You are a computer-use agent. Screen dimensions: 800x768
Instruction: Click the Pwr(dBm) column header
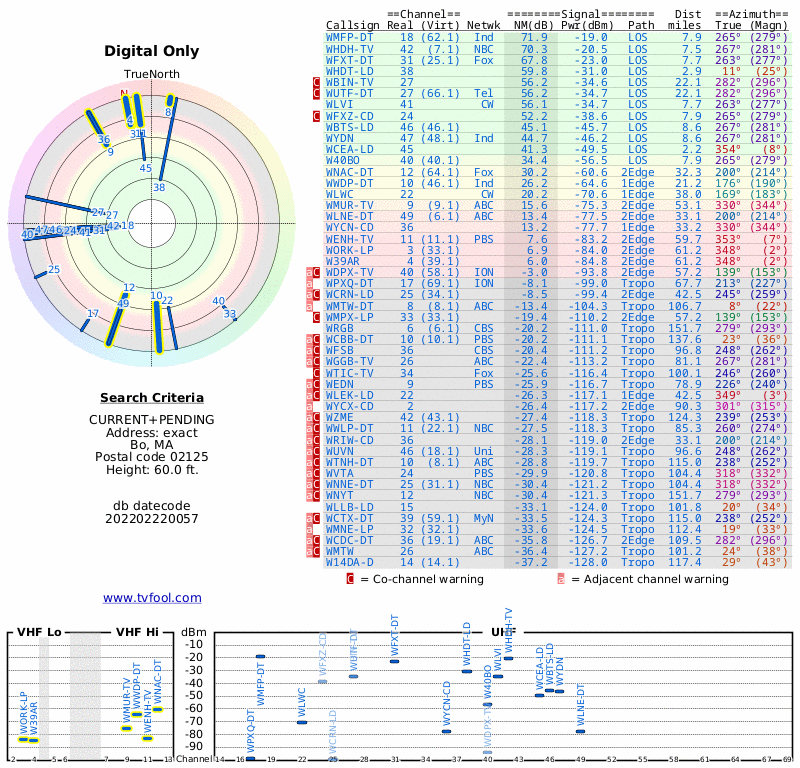tap(587, 25)
